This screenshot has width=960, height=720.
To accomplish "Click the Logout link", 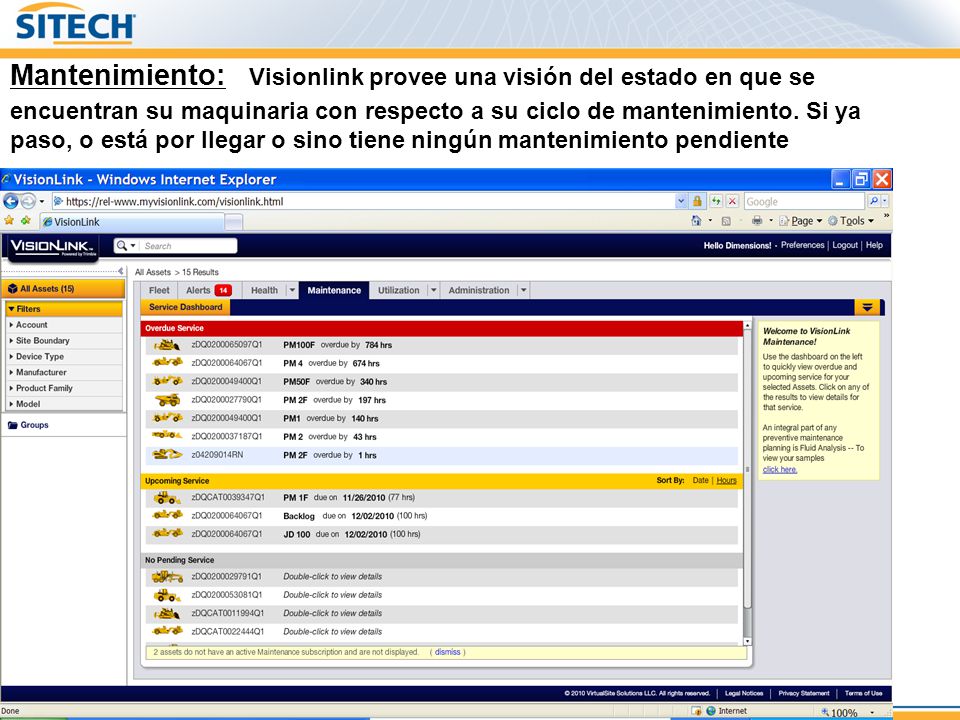I will pyautogui.click(x=845, y=245).
